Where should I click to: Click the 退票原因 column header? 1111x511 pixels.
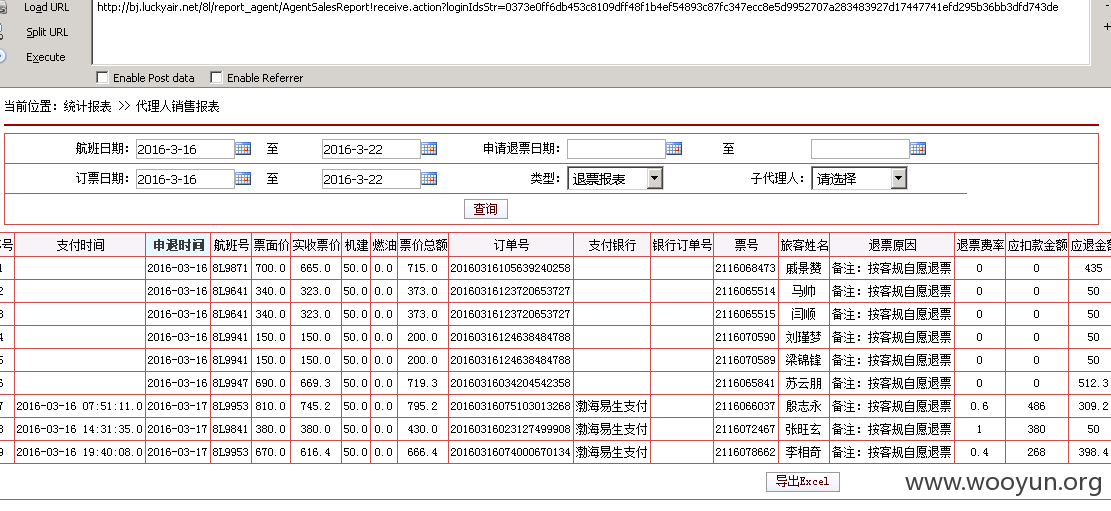[x=891, y=245]
